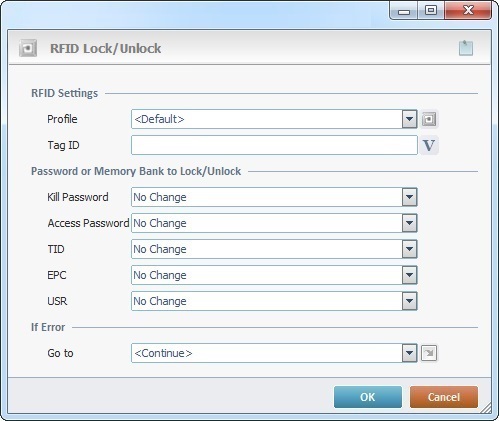Close the window with the red X
Image resolution: width=499 pixels, height=421 pixels.
pyautogui.click(x=468, y=11)
